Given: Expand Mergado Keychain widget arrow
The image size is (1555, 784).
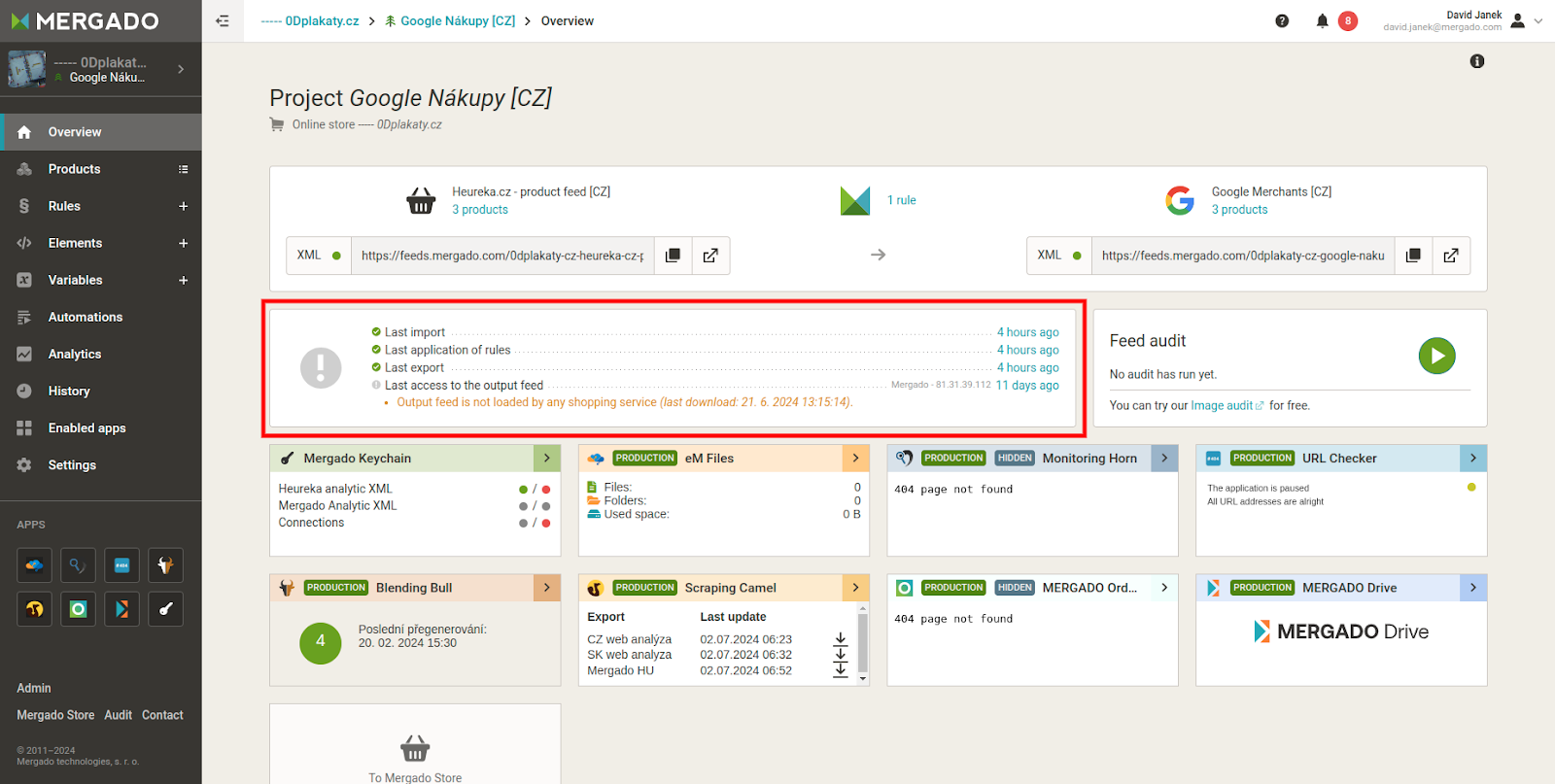Looking at the screenshot, I should coord(547,459).
